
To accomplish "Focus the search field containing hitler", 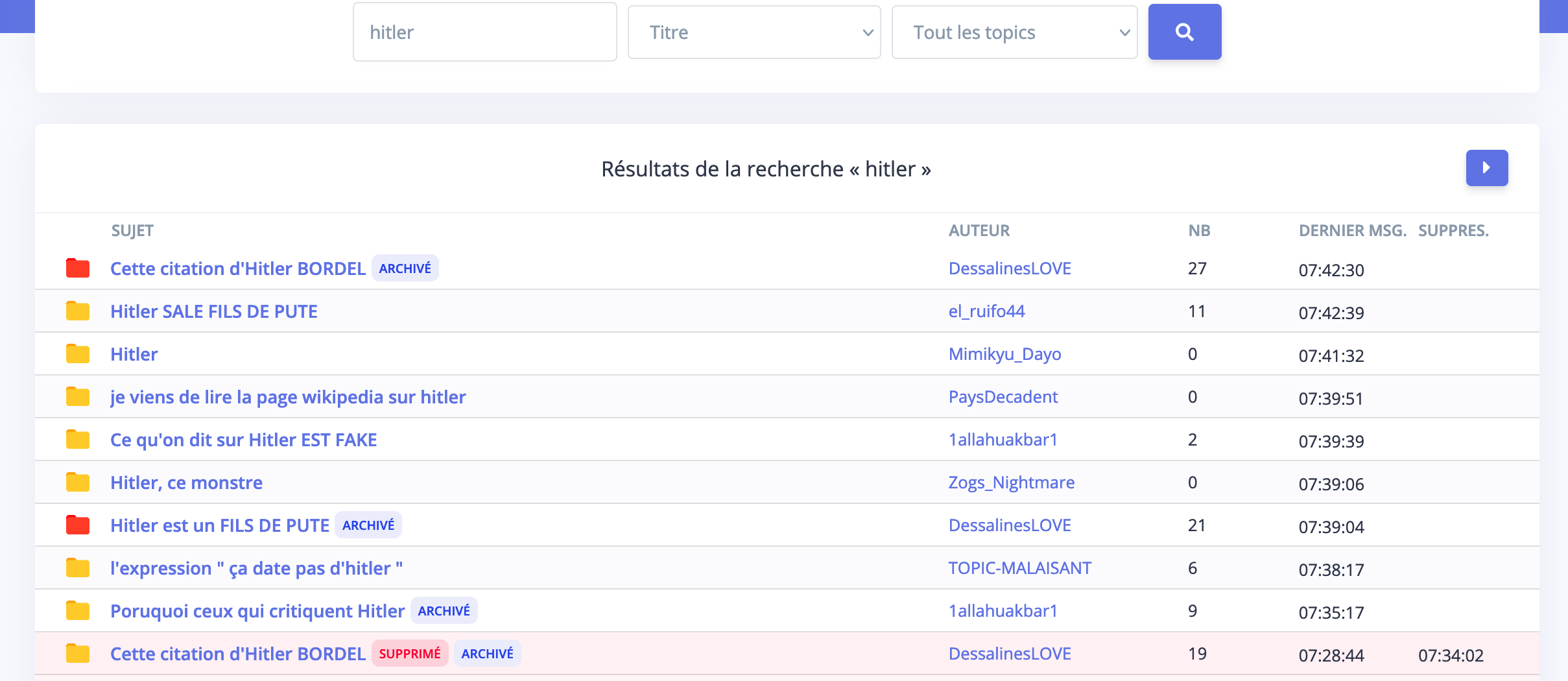I will pos(484,32).
